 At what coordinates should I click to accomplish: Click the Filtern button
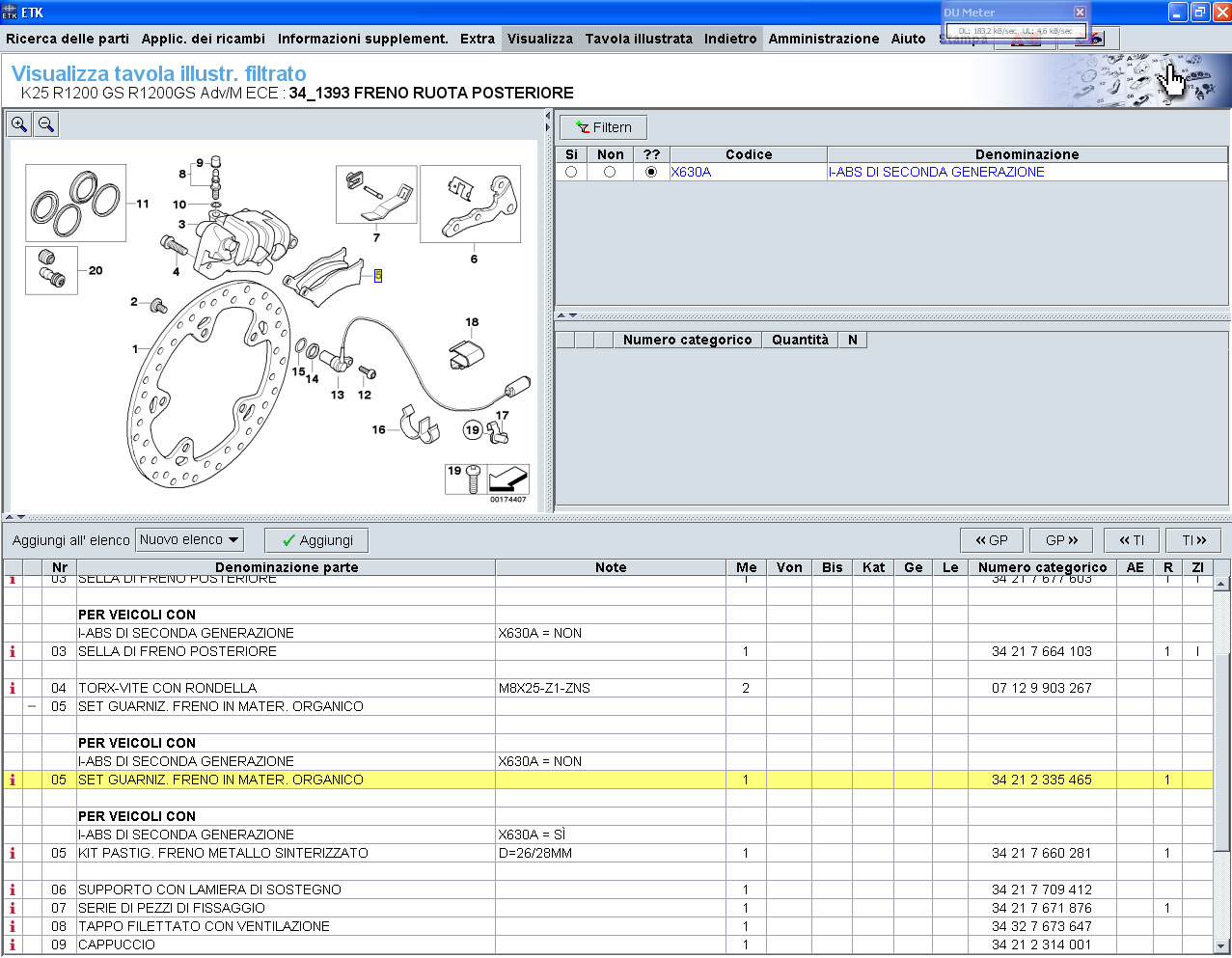click(603, 127)
